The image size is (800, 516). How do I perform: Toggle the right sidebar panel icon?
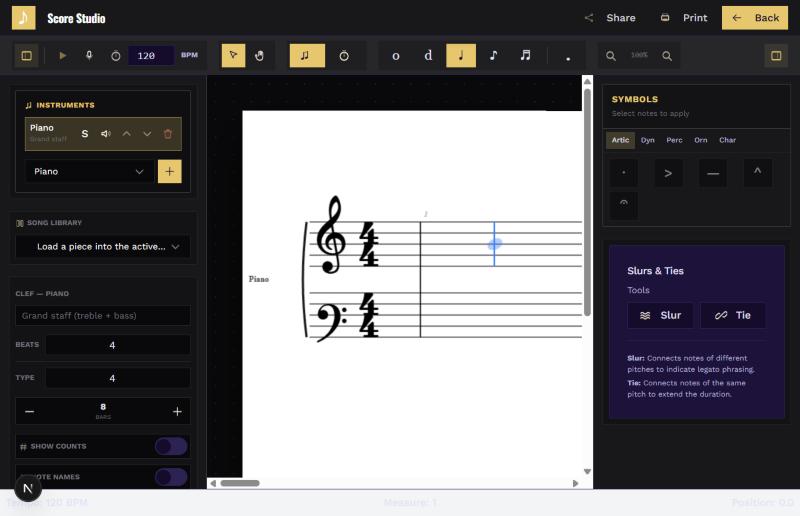pyautogui.click(x=776, y=56)
